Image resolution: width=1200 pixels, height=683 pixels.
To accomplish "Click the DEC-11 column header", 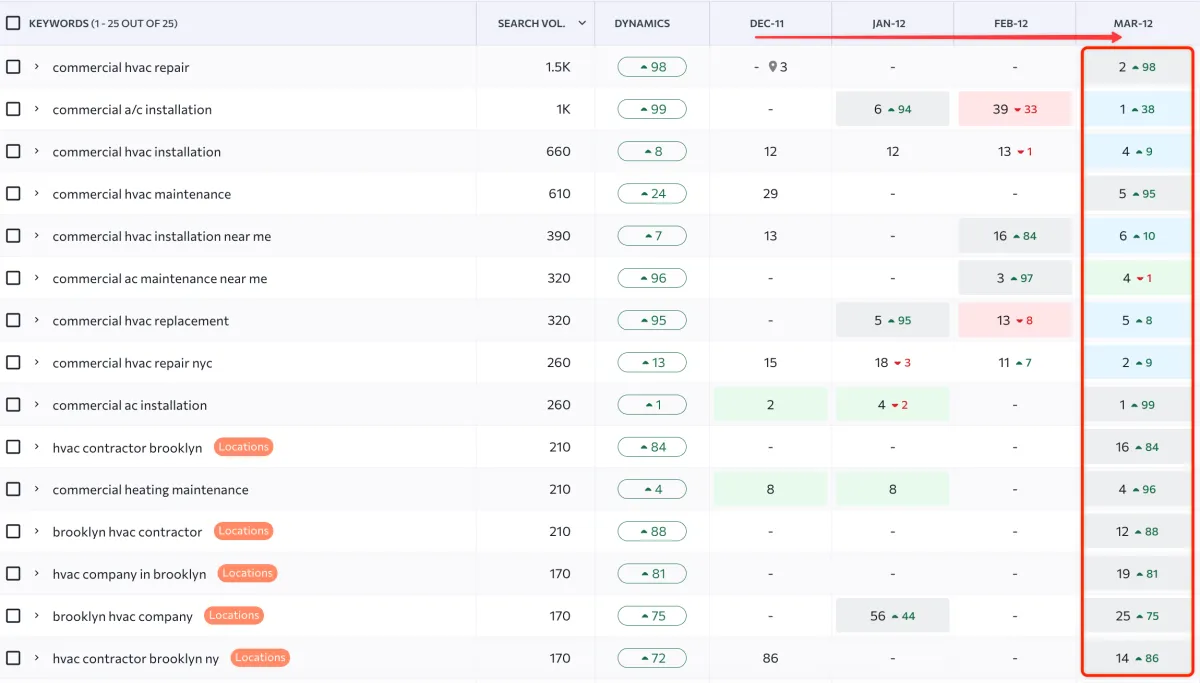I will (x=767, y=23).
